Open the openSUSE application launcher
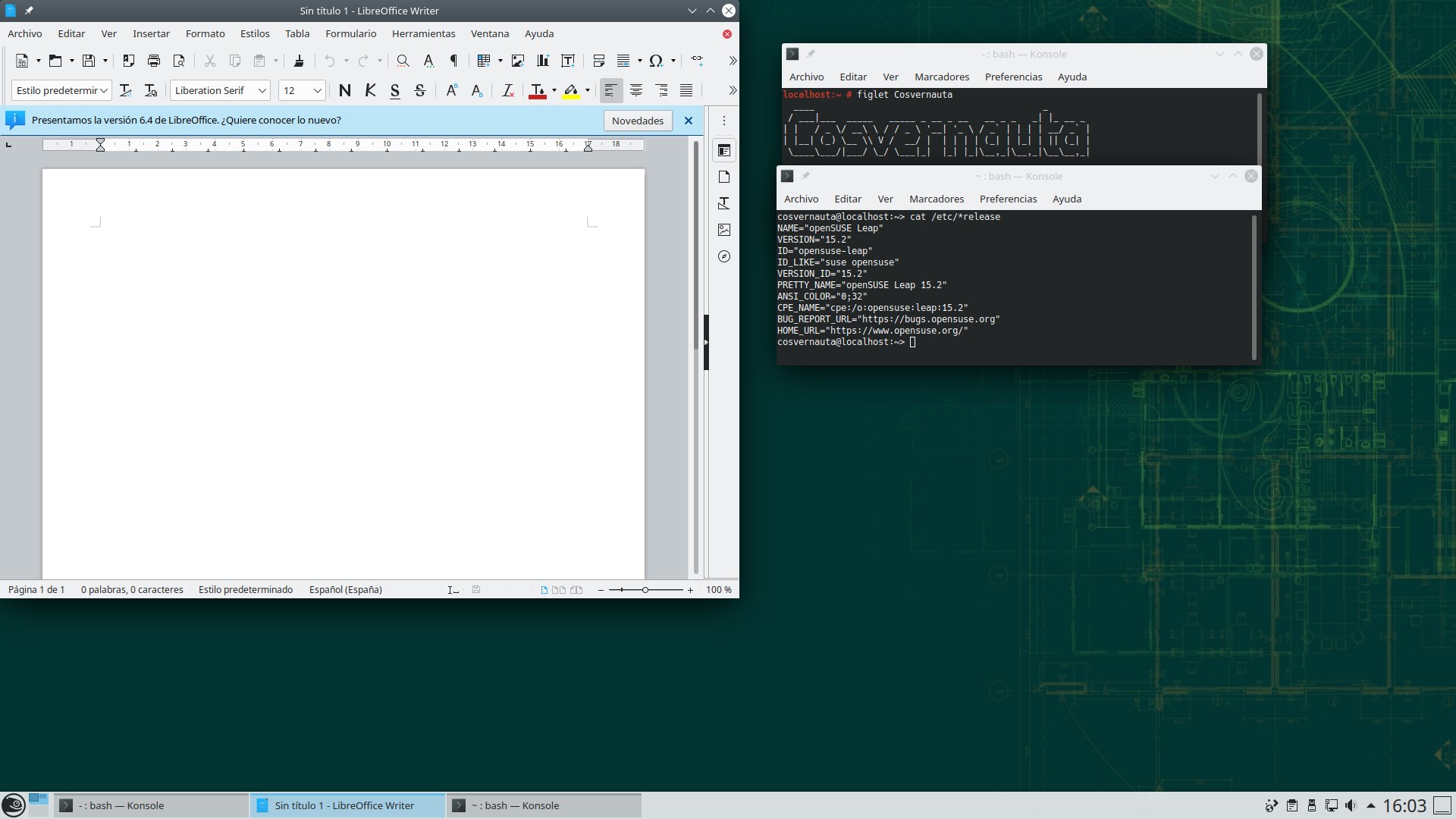Screen dimensions: 1456x819 pyautogui.click(x=14, y=805)
